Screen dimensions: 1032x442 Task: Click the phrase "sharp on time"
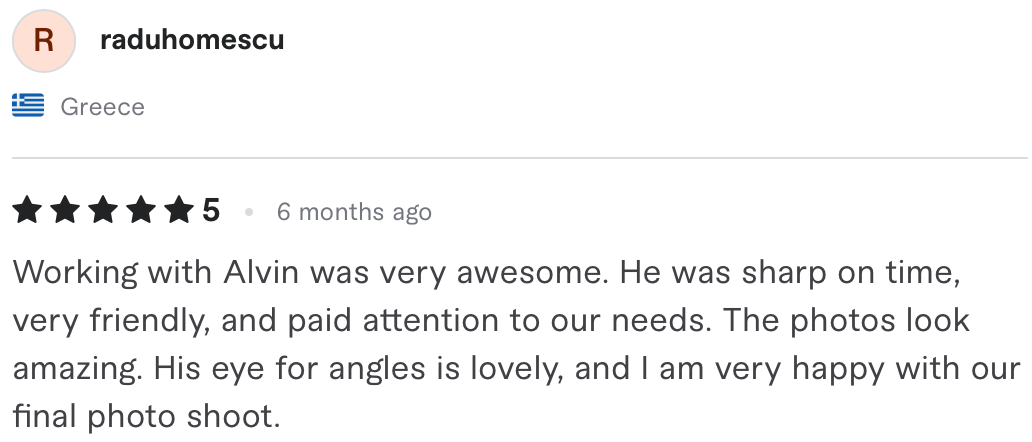click(850, 273)
